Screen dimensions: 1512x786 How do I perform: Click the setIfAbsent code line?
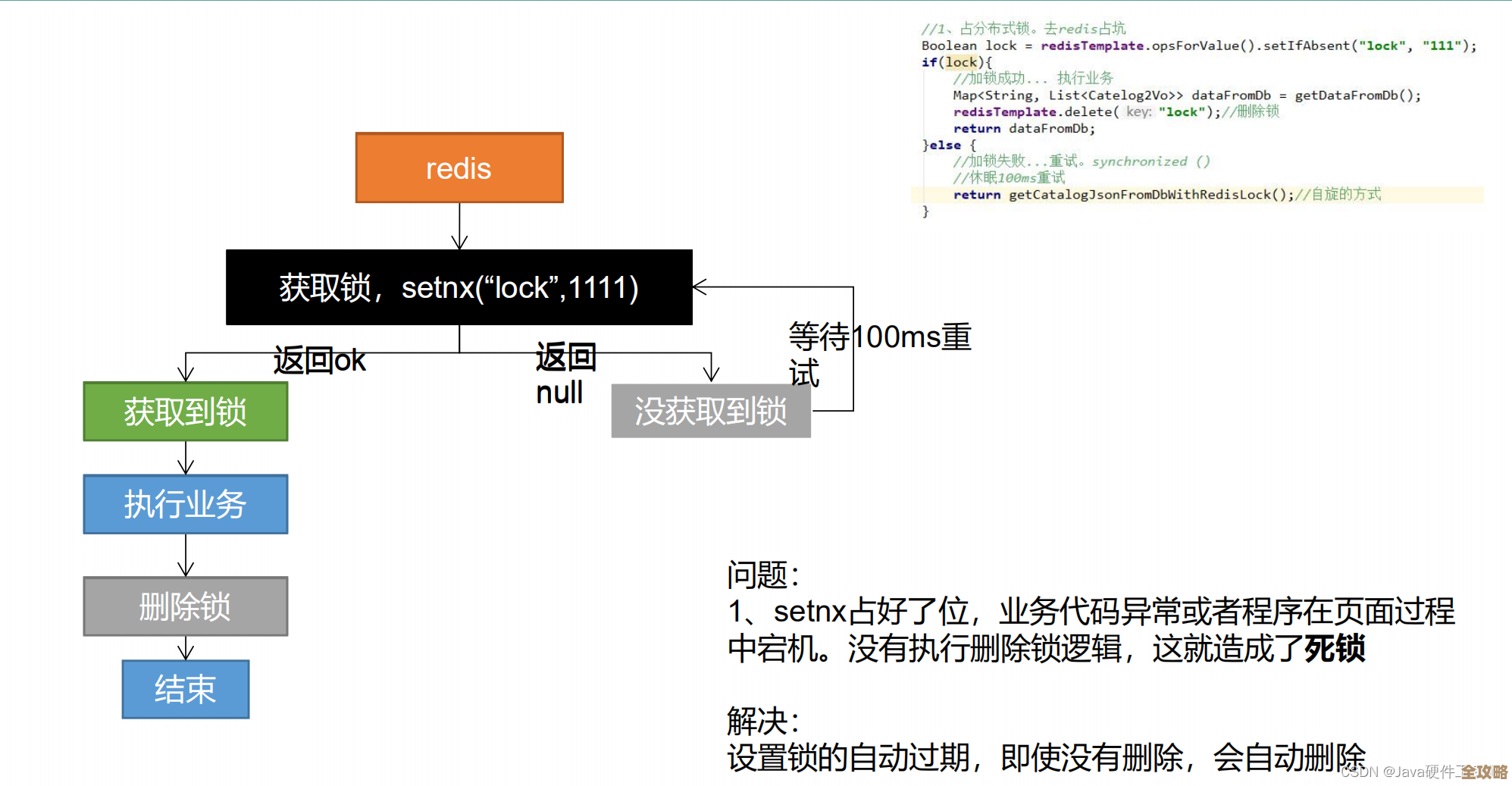tap(1198, 45)
